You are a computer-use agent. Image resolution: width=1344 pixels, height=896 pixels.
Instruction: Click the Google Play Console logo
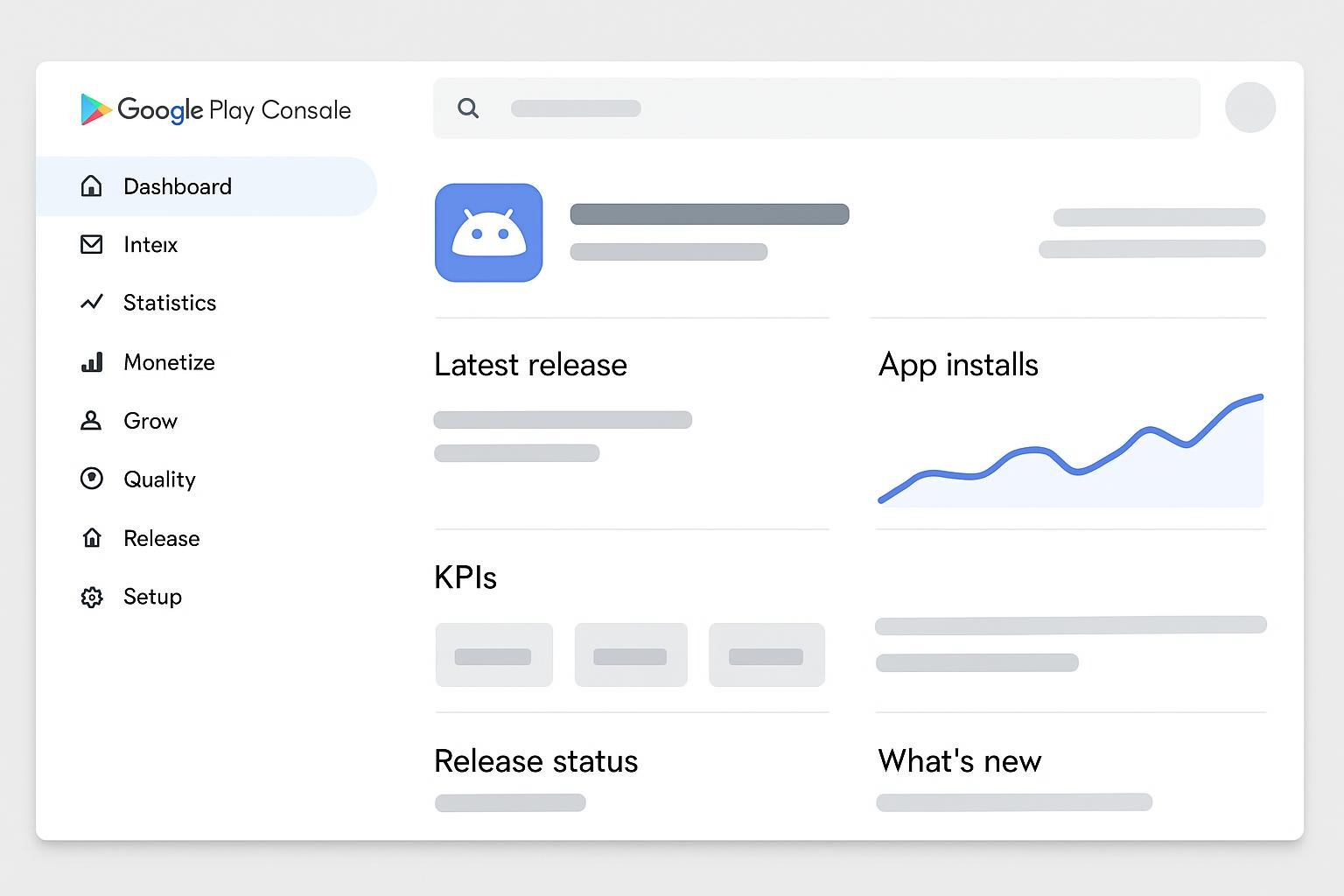215,109
